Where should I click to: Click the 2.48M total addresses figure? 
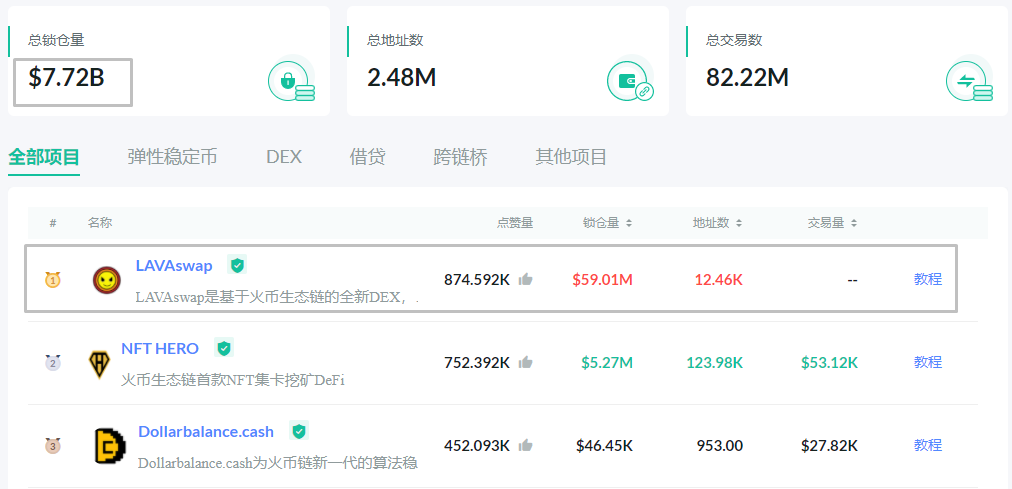(x=401, y=77)
